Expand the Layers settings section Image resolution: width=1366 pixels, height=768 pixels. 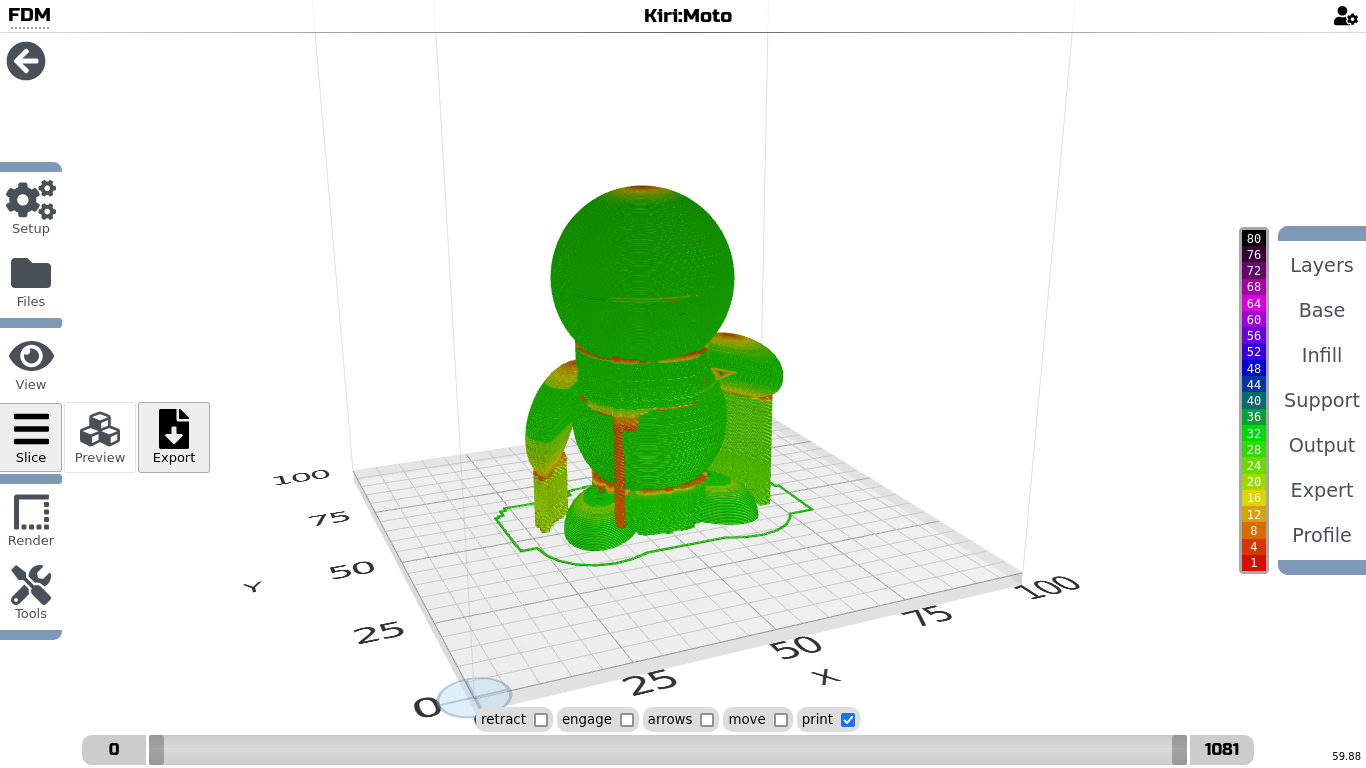1321,265
